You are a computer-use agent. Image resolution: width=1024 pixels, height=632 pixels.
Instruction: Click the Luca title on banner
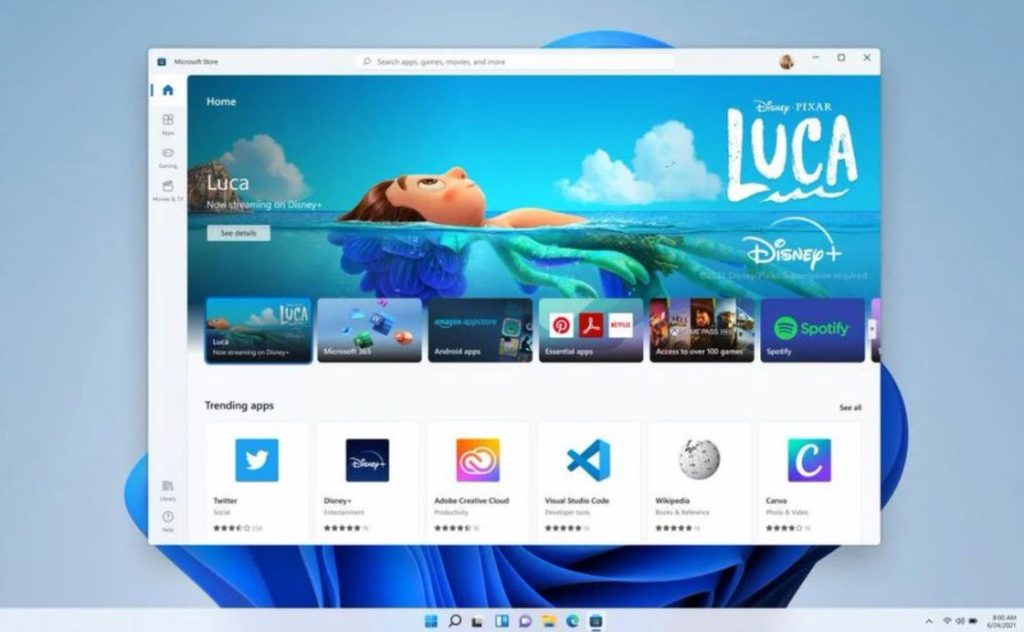click(228, 183)
